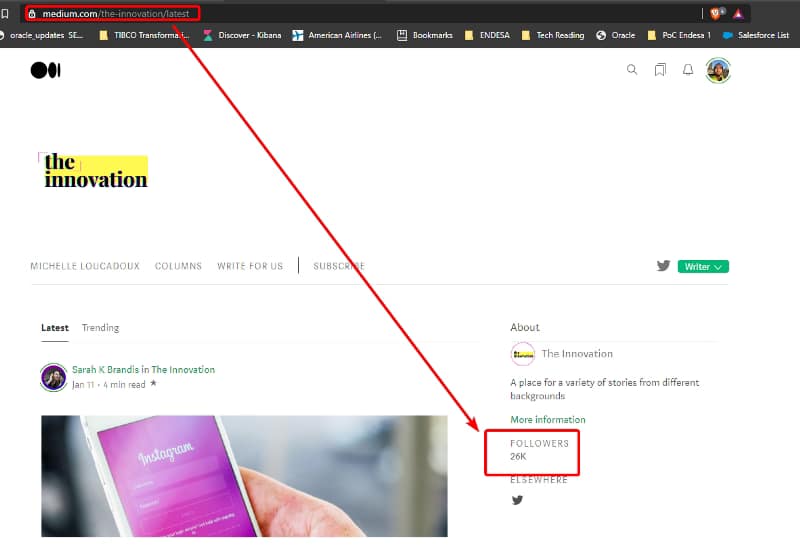Viewport: 800px width, 554px height.
Task: Click The Innovation small logo in About
Action: click(523, 354)
